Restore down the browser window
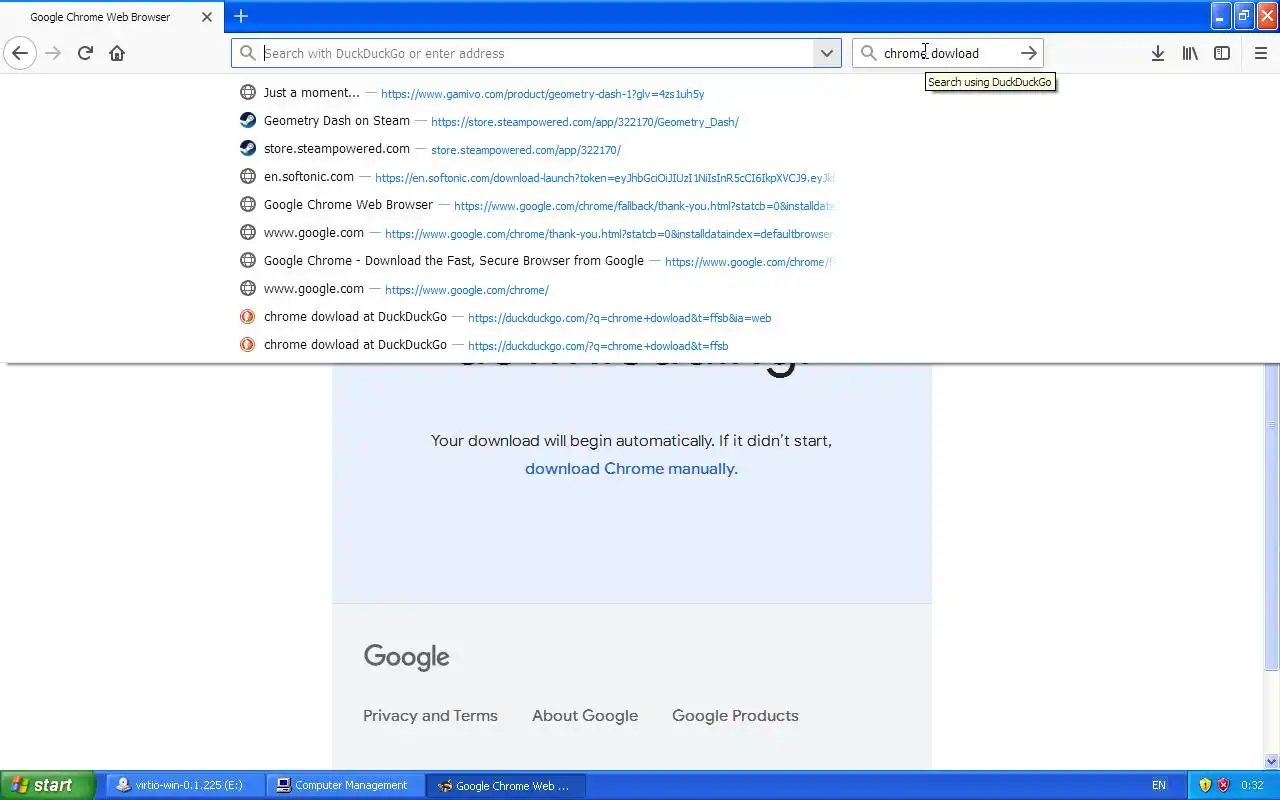This screenshot has width=1280, height=800. [1244, 16]
